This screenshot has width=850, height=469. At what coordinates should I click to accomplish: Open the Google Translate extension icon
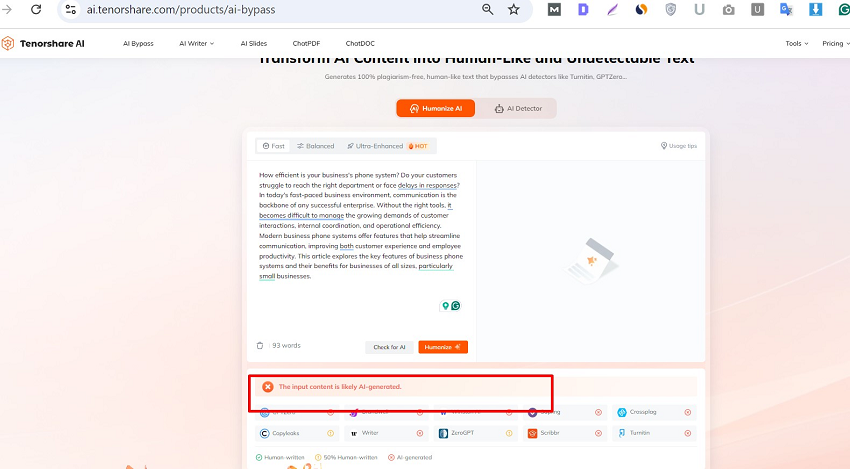[x=787, y=9]
